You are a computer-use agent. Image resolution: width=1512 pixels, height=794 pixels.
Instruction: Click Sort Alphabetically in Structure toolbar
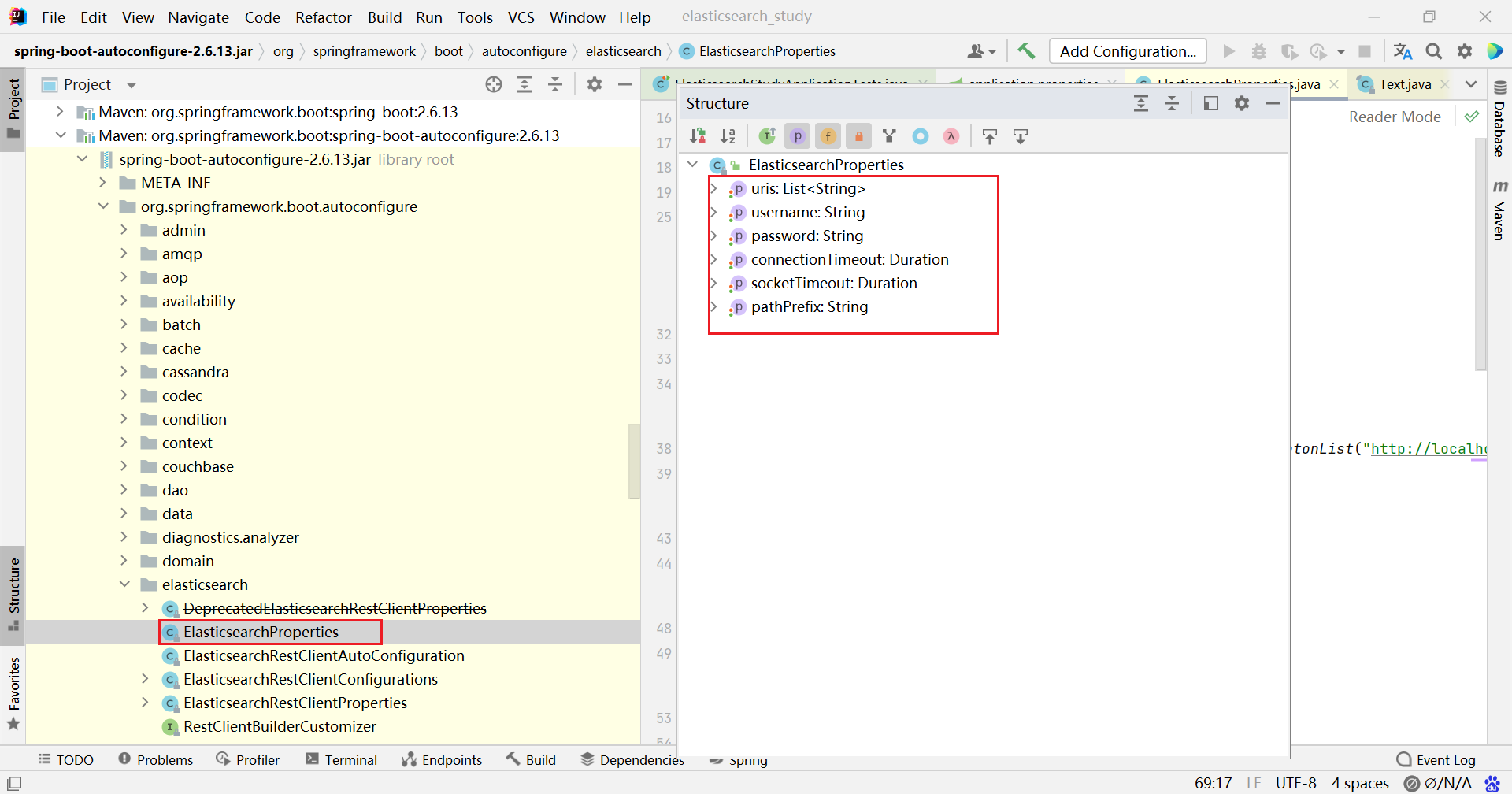click(x=728, y=136)
